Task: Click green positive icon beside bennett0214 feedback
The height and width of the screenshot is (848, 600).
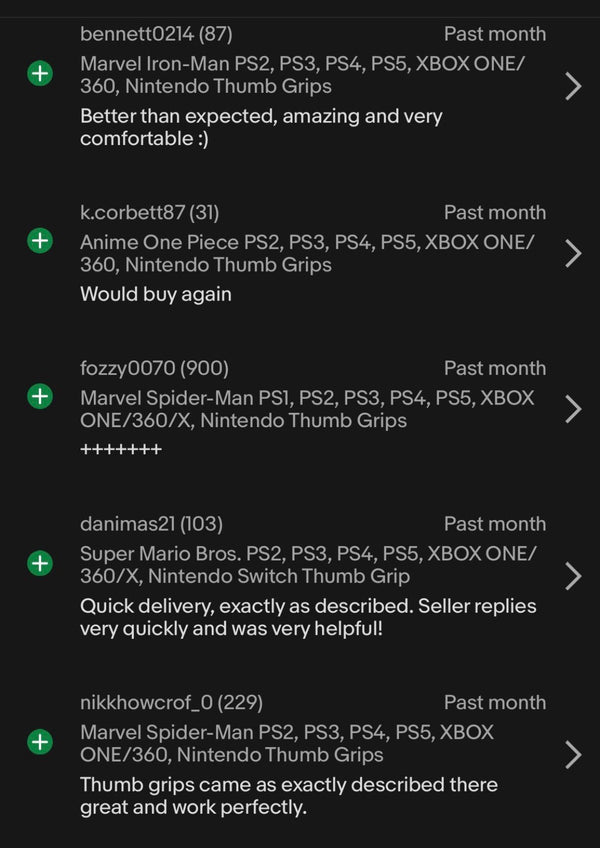Action: 39,73
